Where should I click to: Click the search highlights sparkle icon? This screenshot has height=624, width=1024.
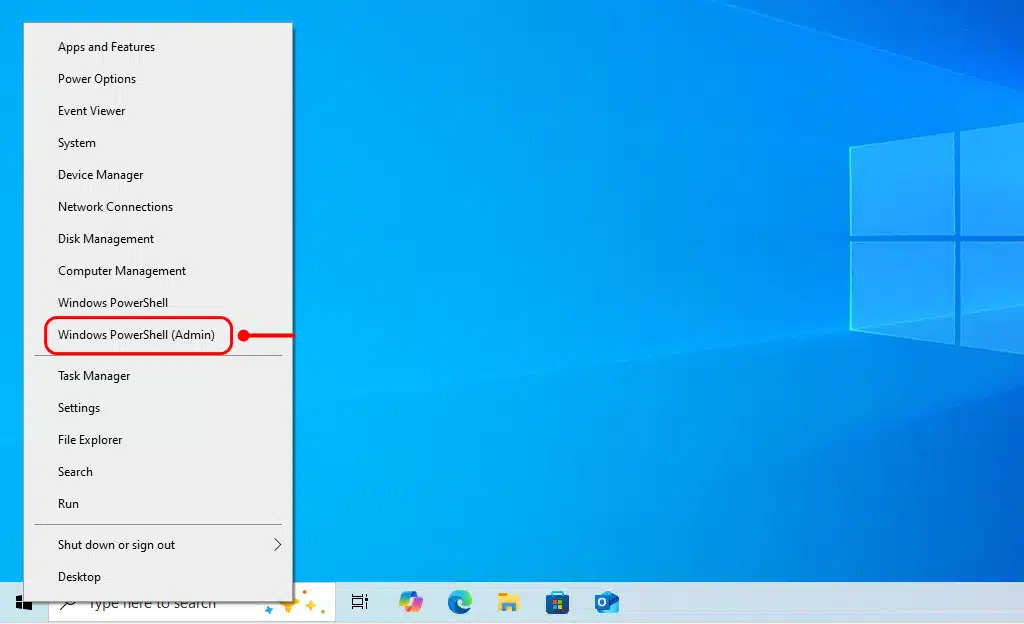click(302, 605)
